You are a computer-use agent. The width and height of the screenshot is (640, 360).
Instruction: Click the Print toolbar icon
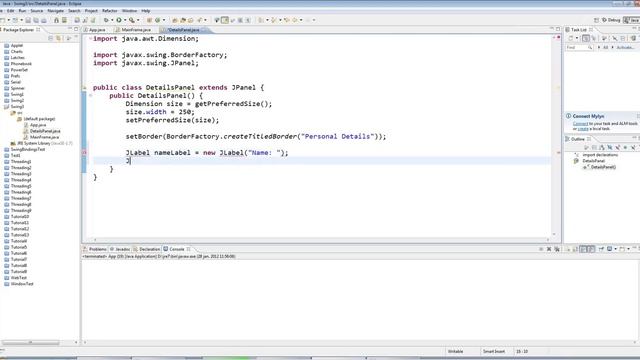[x=44, y=20]
